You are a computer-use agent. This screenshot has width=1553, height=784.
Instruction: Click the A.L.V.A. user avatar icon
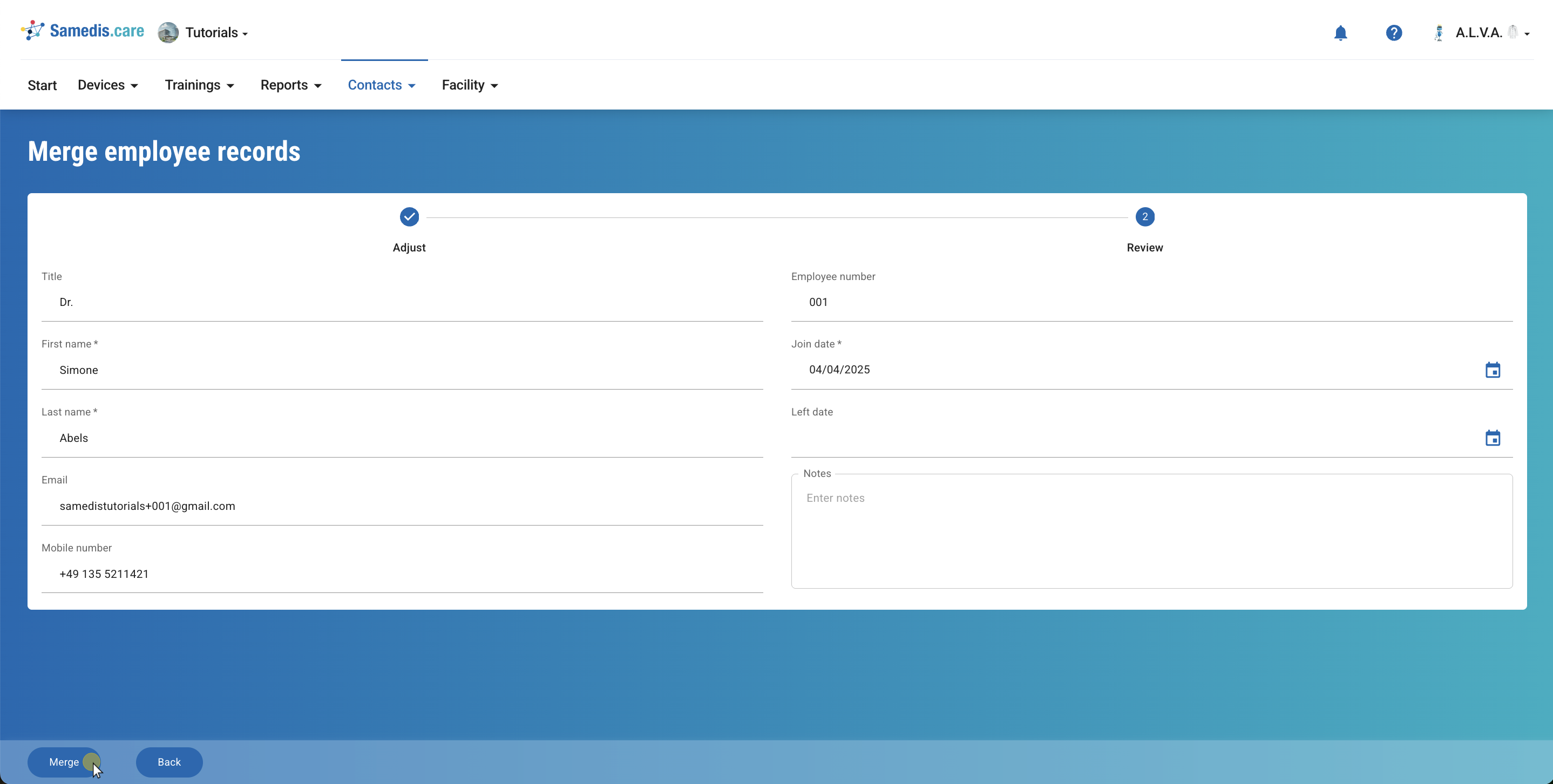(x=1439, y=32)
